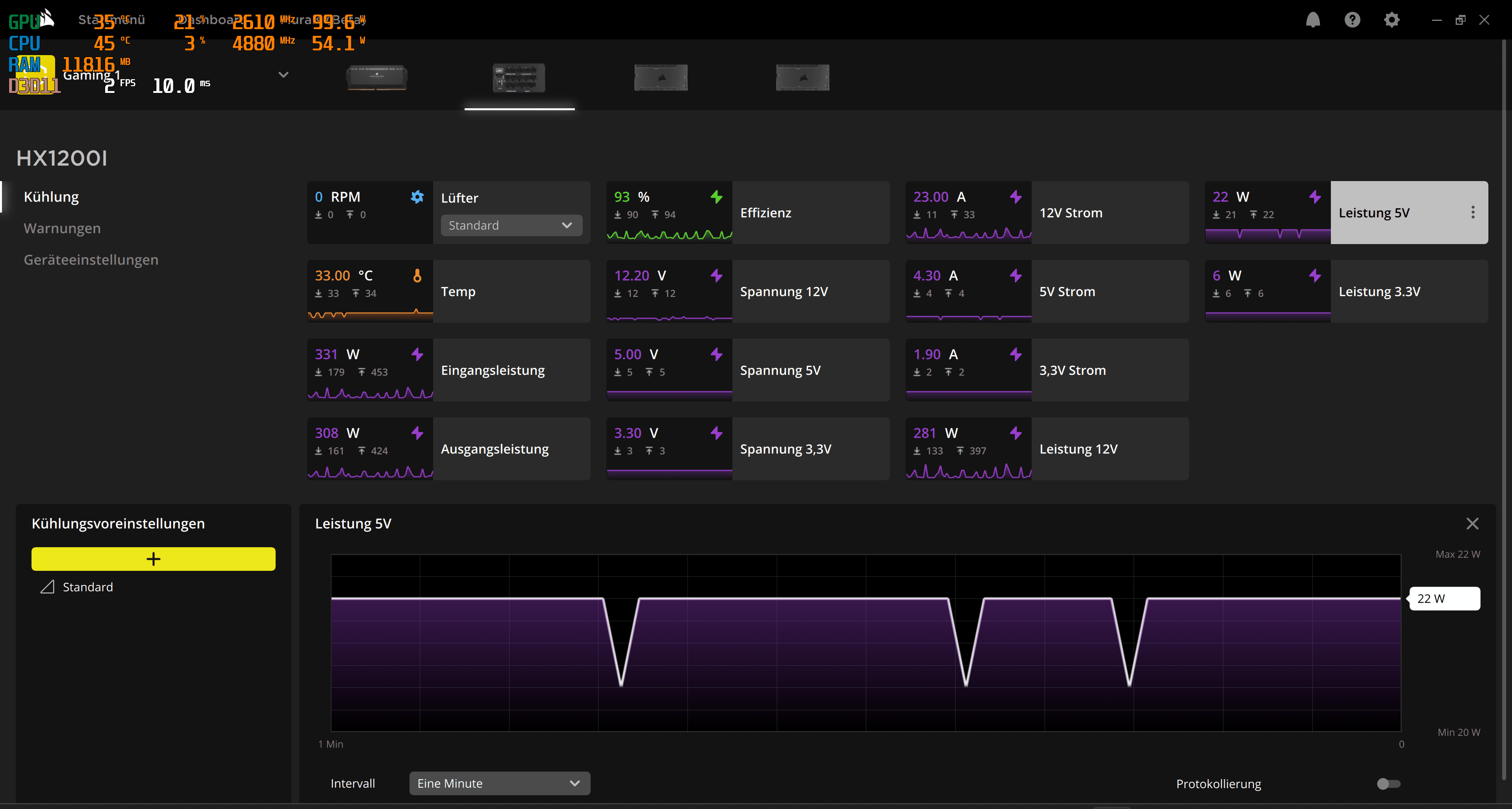This screenshot has width=1512, height=809.
Task: Open the settings gear icon
Action: pos(1392,20)
